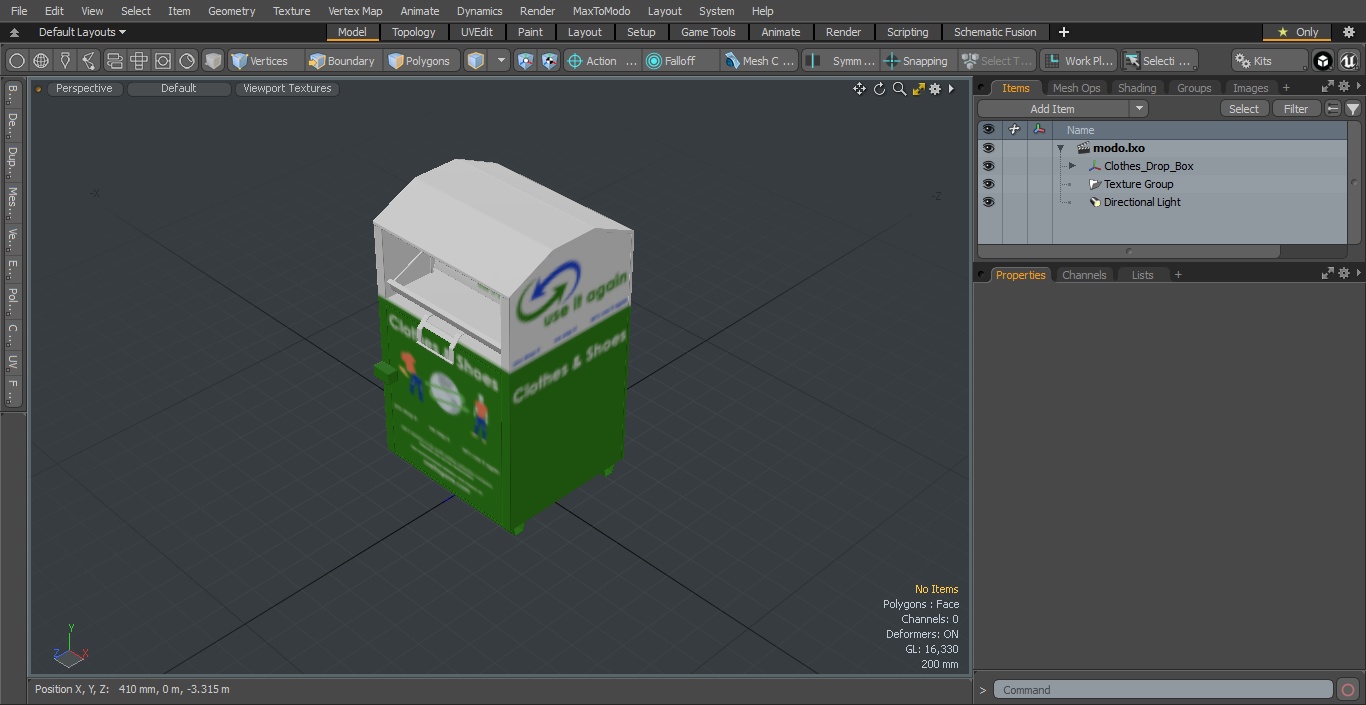Click the Command input field

point(1162,690)
